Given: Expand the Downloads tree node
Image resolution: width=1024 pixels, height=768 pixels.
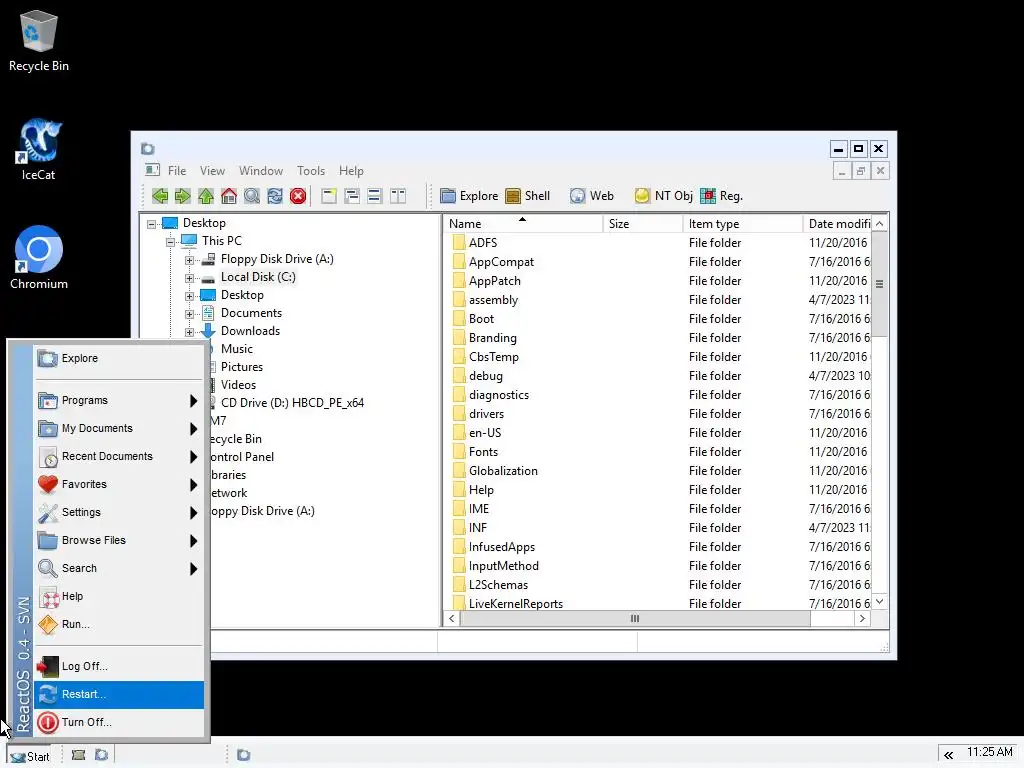Looking at the screenshot, I should click(189, 332).
